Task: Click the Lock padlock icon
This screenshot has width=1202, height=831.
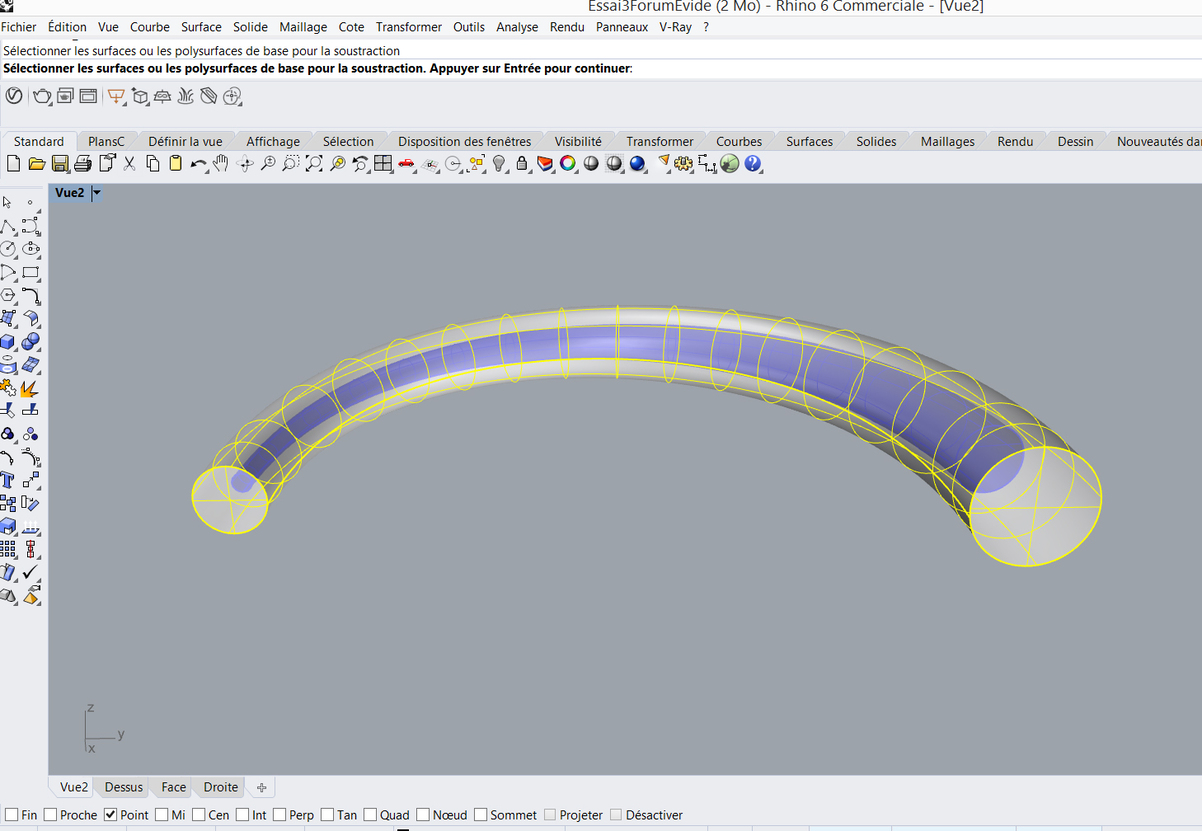Action: [x=522, y=164]
